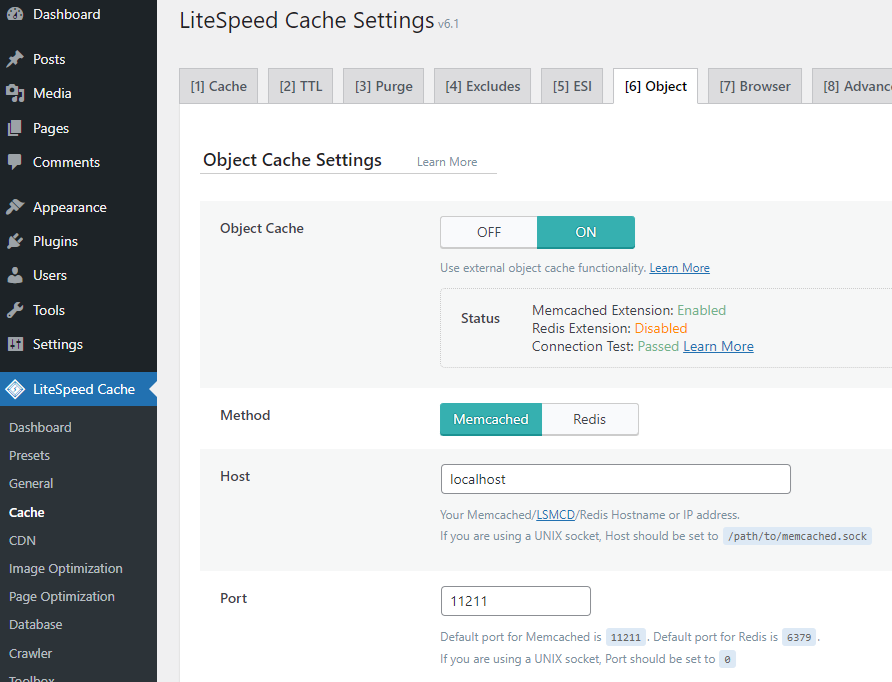Click the Appearance paintbrush icon
The width and height of the screenshot is (892, 682).
point(15,207)
